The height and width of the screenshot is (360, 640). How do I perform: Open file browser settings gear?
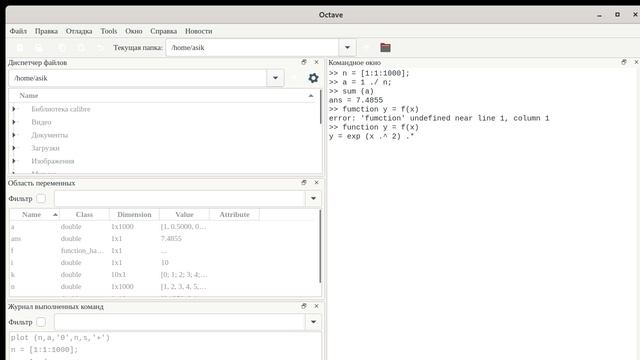pyautogui.click(x=313, y=78)
